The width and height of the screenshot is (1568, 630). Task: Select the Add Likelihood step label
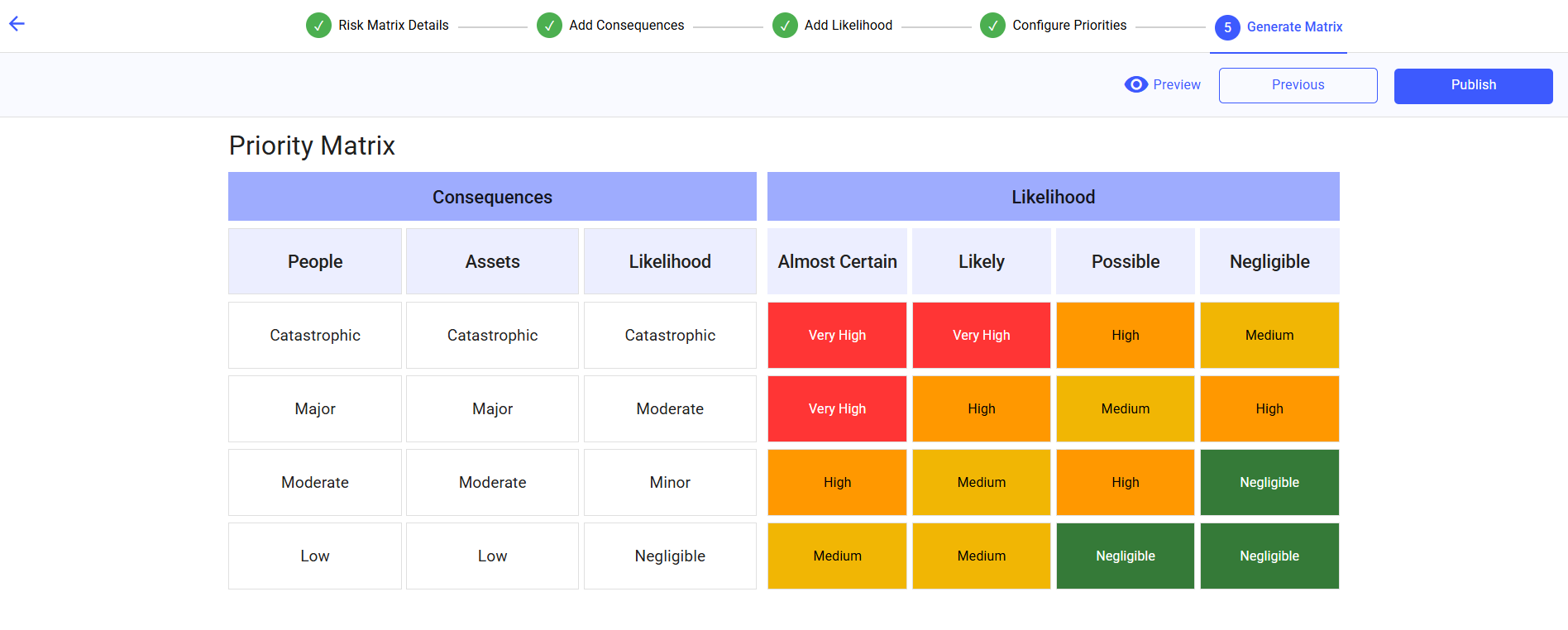[848, 26]
